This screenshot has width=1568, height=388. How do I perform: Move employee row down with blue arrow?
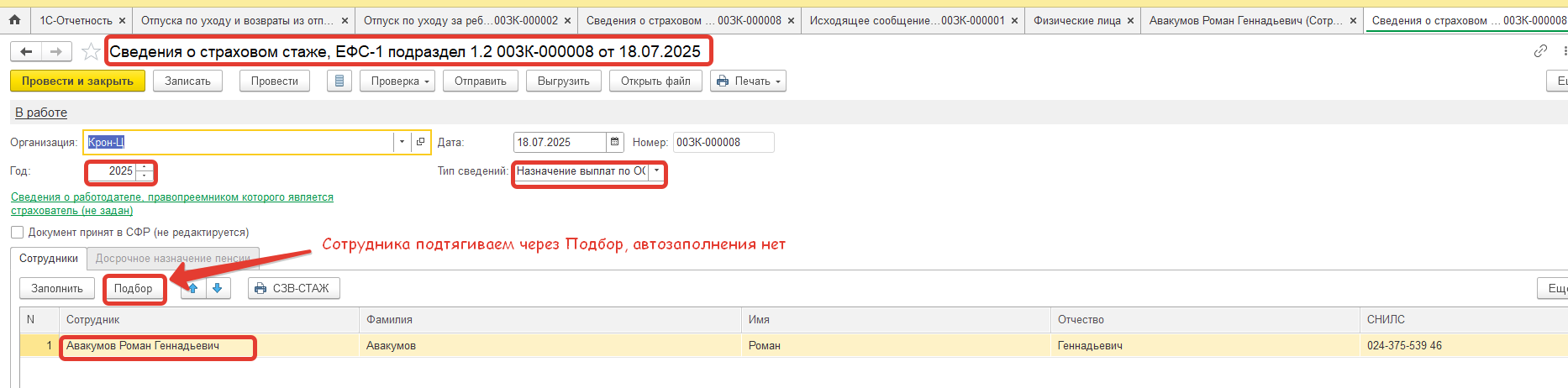[x=218, y=288]
